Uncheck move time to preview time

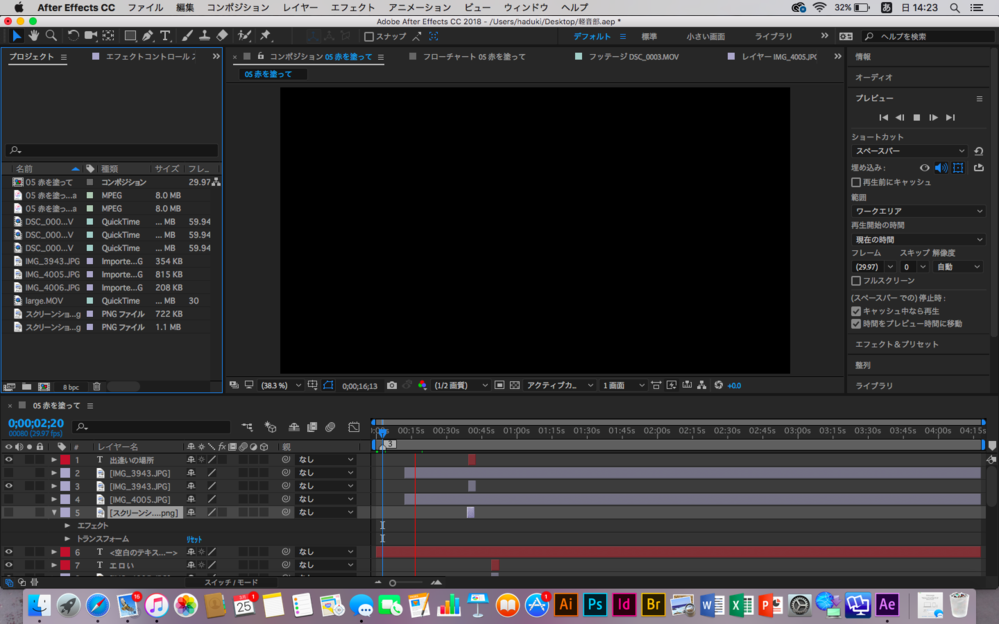(856, 324)
